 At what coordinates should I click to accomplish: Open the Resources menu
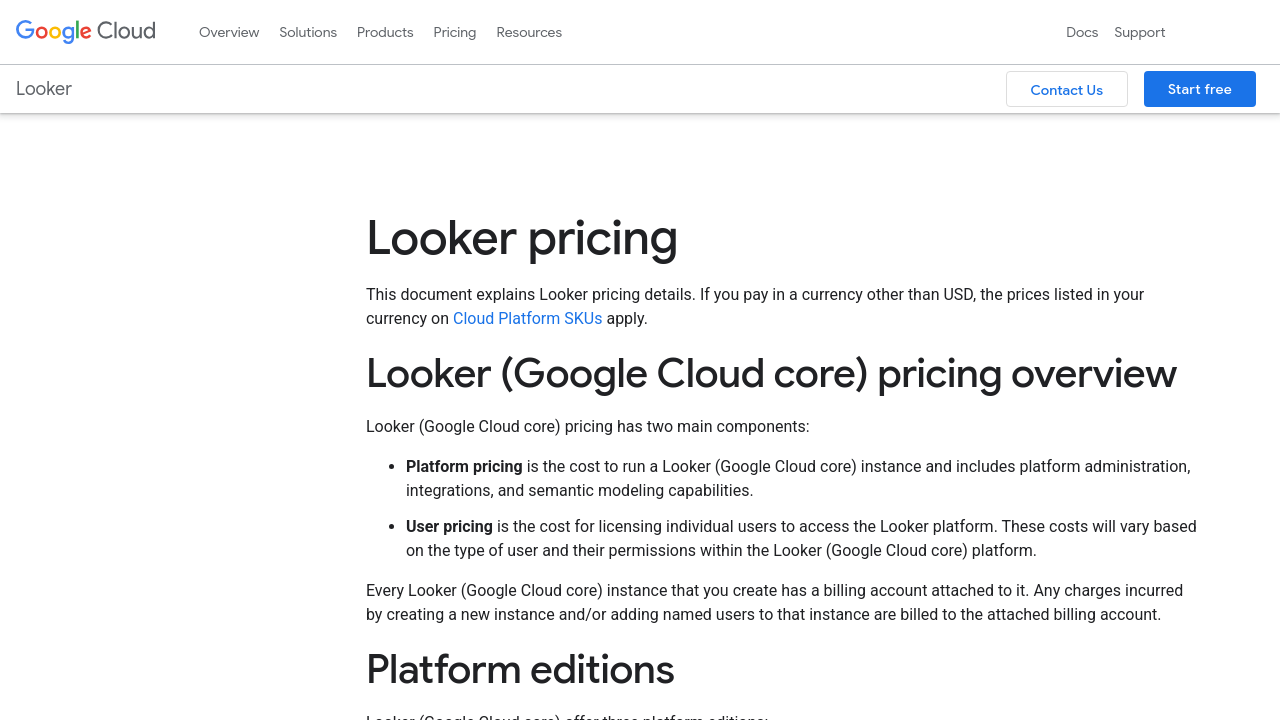pos(529,32)
